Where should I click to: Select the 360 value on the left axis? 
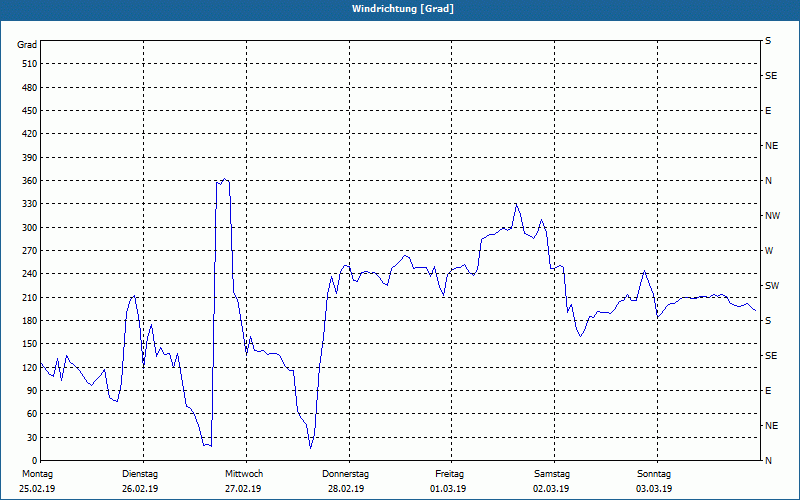(x=30, y=181)
